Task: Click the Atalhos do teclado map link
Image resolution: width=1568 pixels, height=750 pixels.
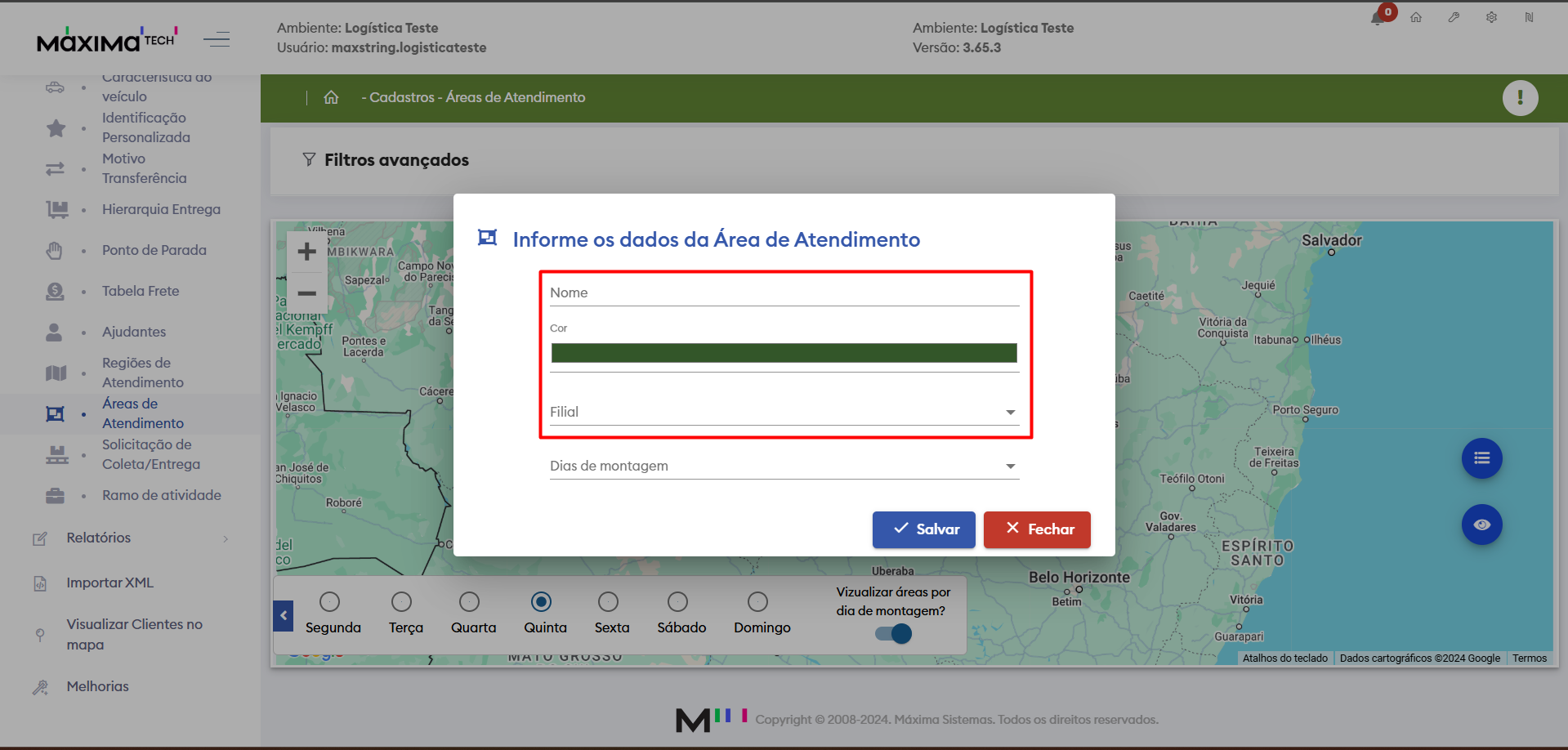Action: (1285, 658)
